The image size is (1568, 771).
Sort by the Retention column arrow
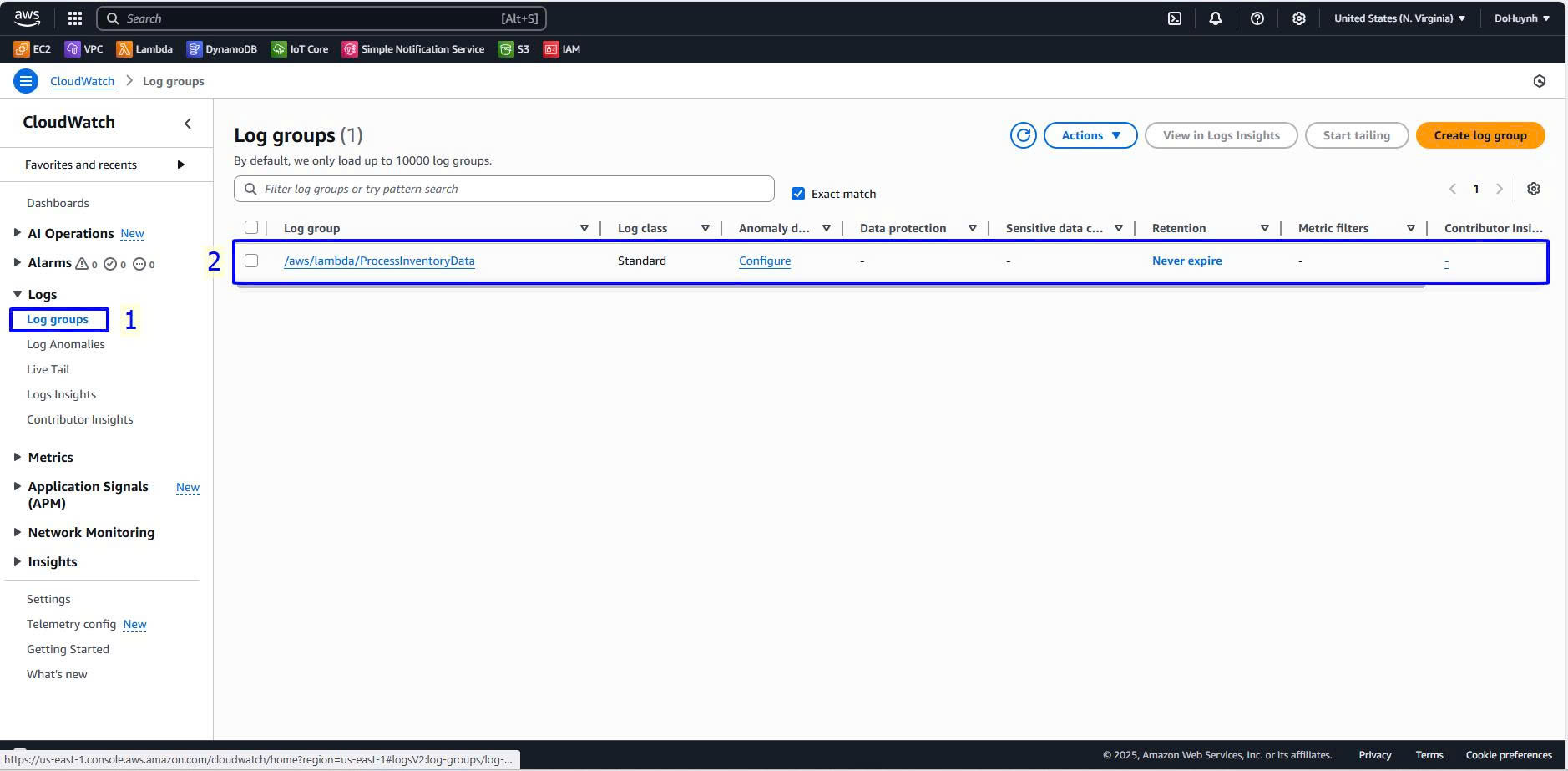(1264, 228)
